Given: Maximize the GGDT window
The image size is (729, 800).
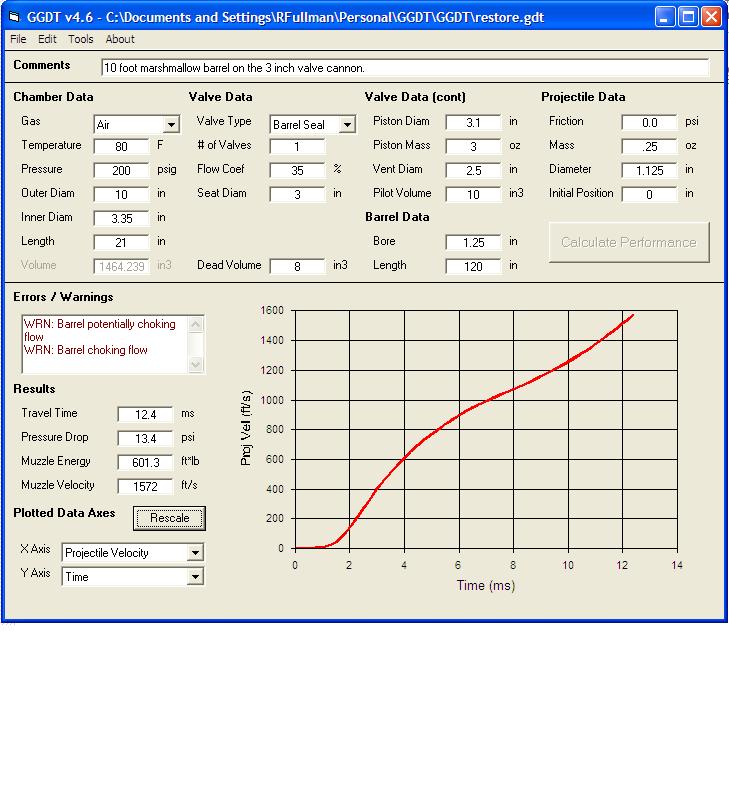Looking at the screenshot, I should 689,17.
